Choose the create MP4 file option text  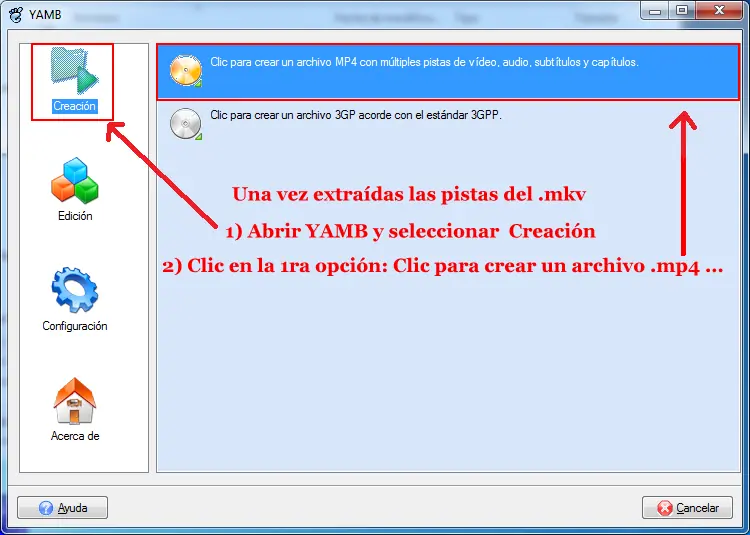[424, 62]
